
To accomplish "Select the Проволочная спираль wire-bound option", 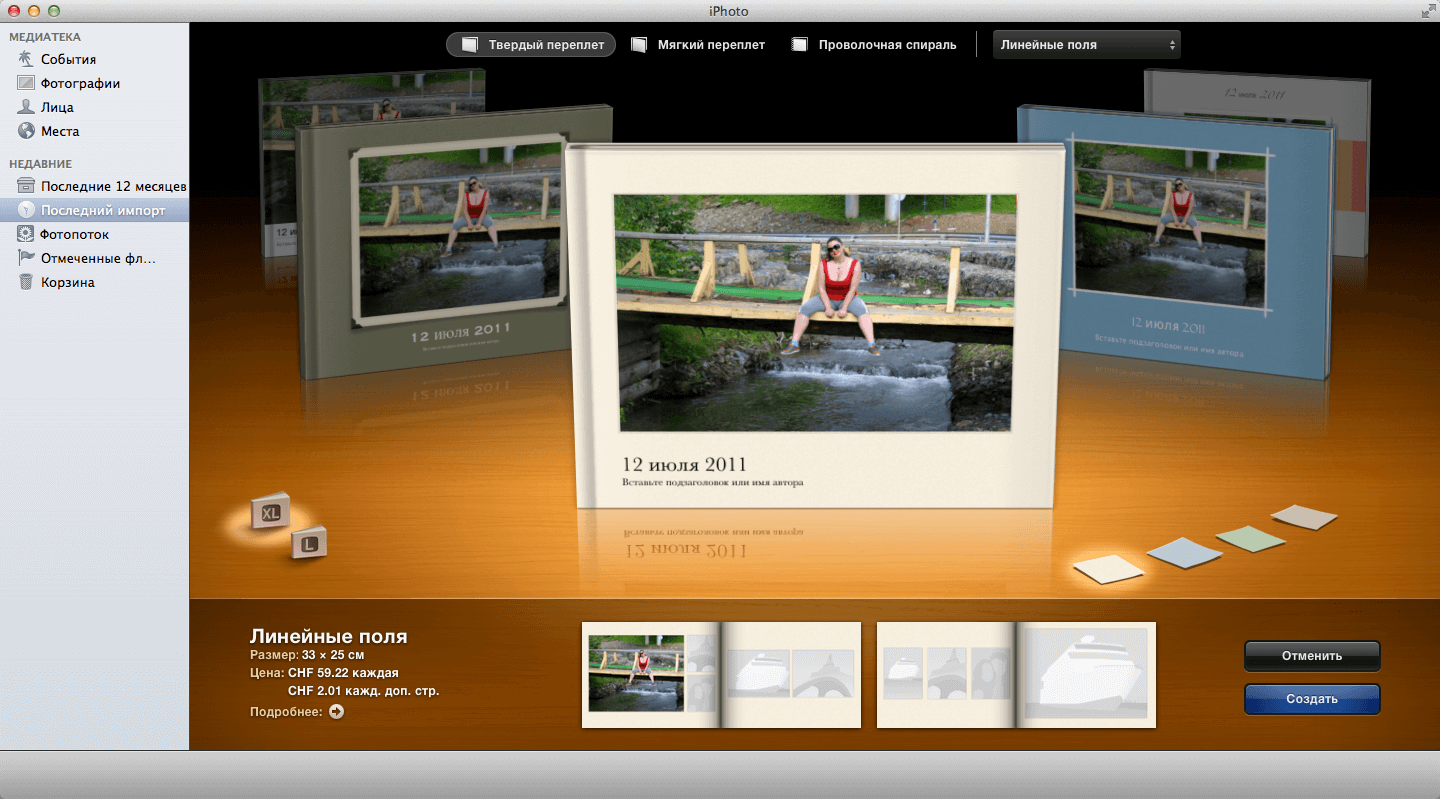I will 874,45.
